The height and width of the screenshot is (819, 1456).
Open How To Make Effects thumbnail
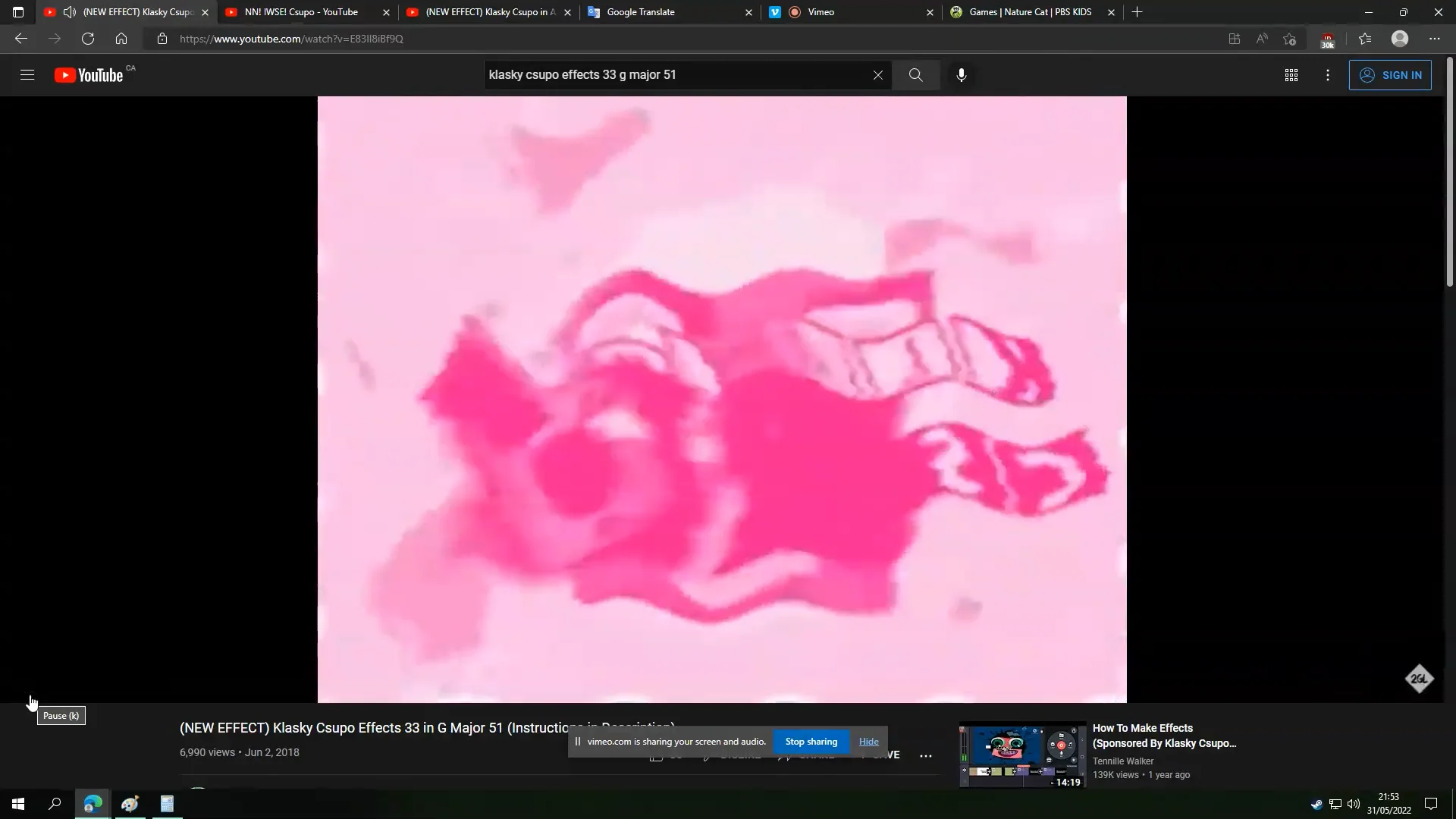tap(1021, 755)
